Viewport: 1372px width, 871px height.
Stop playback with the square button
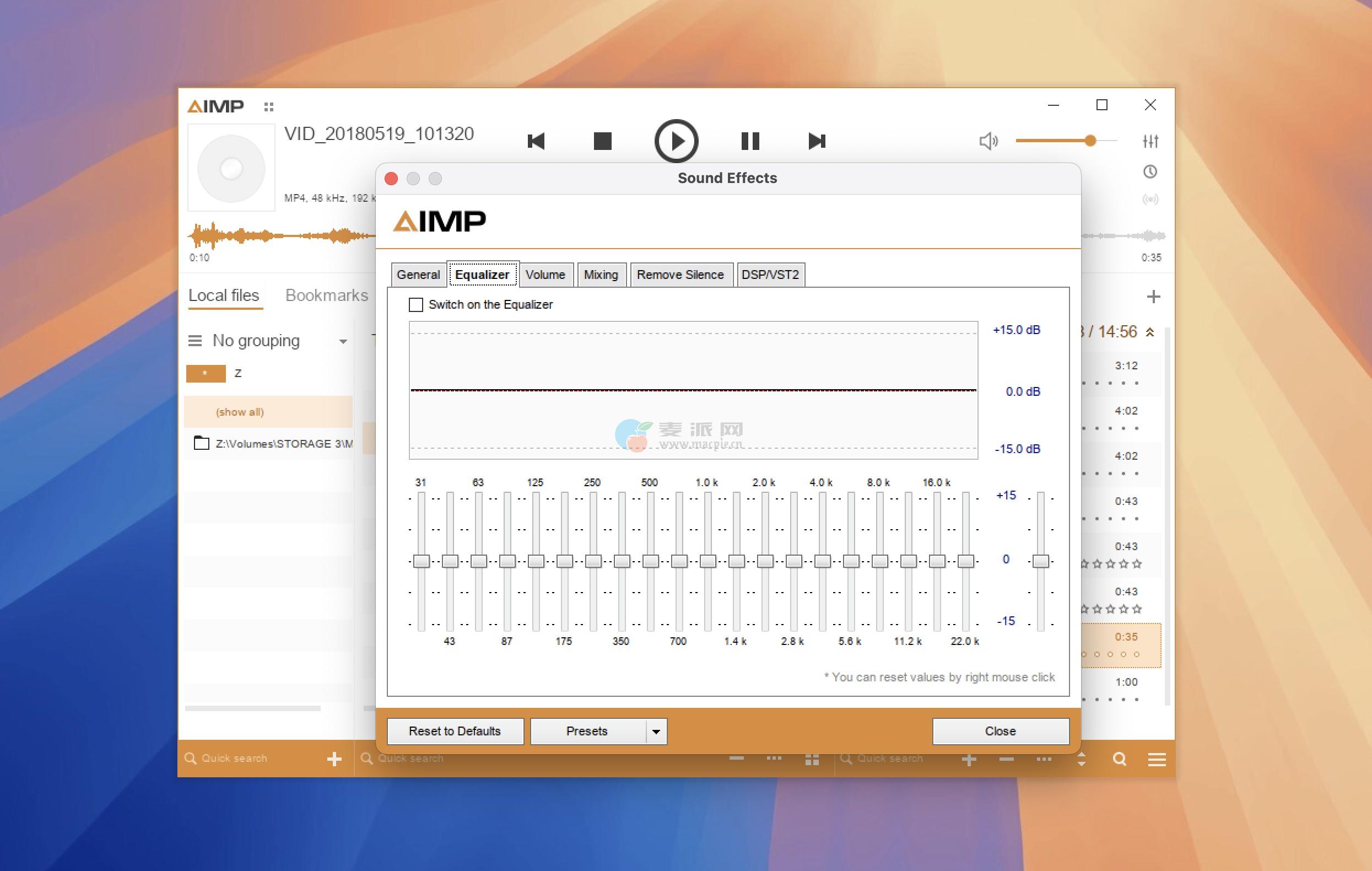click(602, 141)
